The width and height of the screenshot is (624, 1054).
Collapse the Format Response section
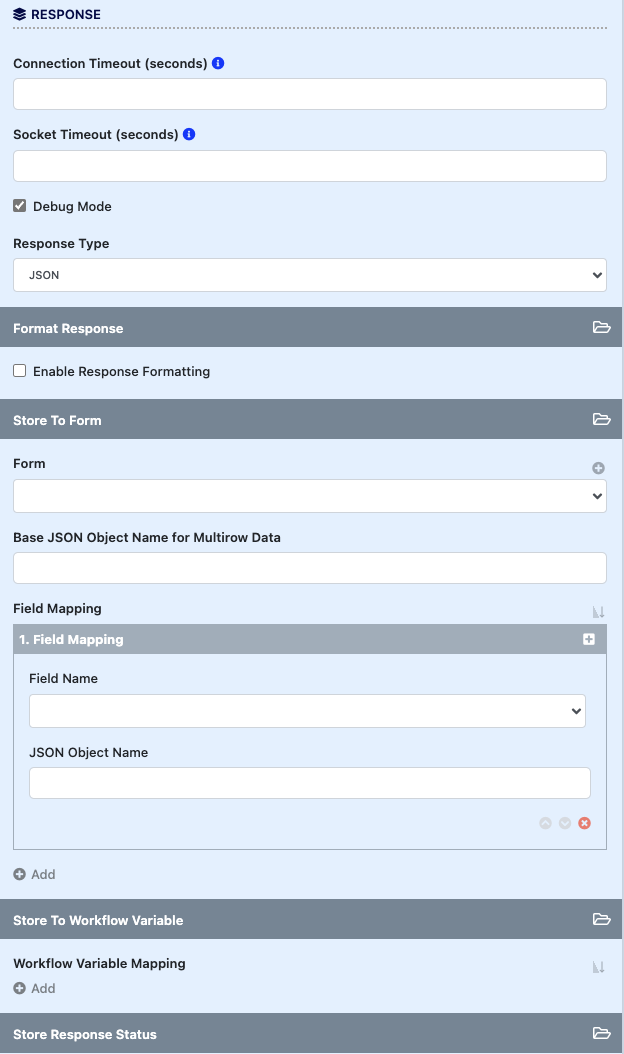tap(601, 328)
